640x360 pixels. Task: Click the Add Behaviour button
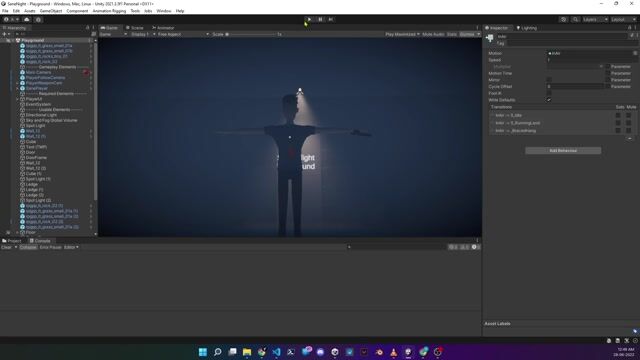(563, 151)
